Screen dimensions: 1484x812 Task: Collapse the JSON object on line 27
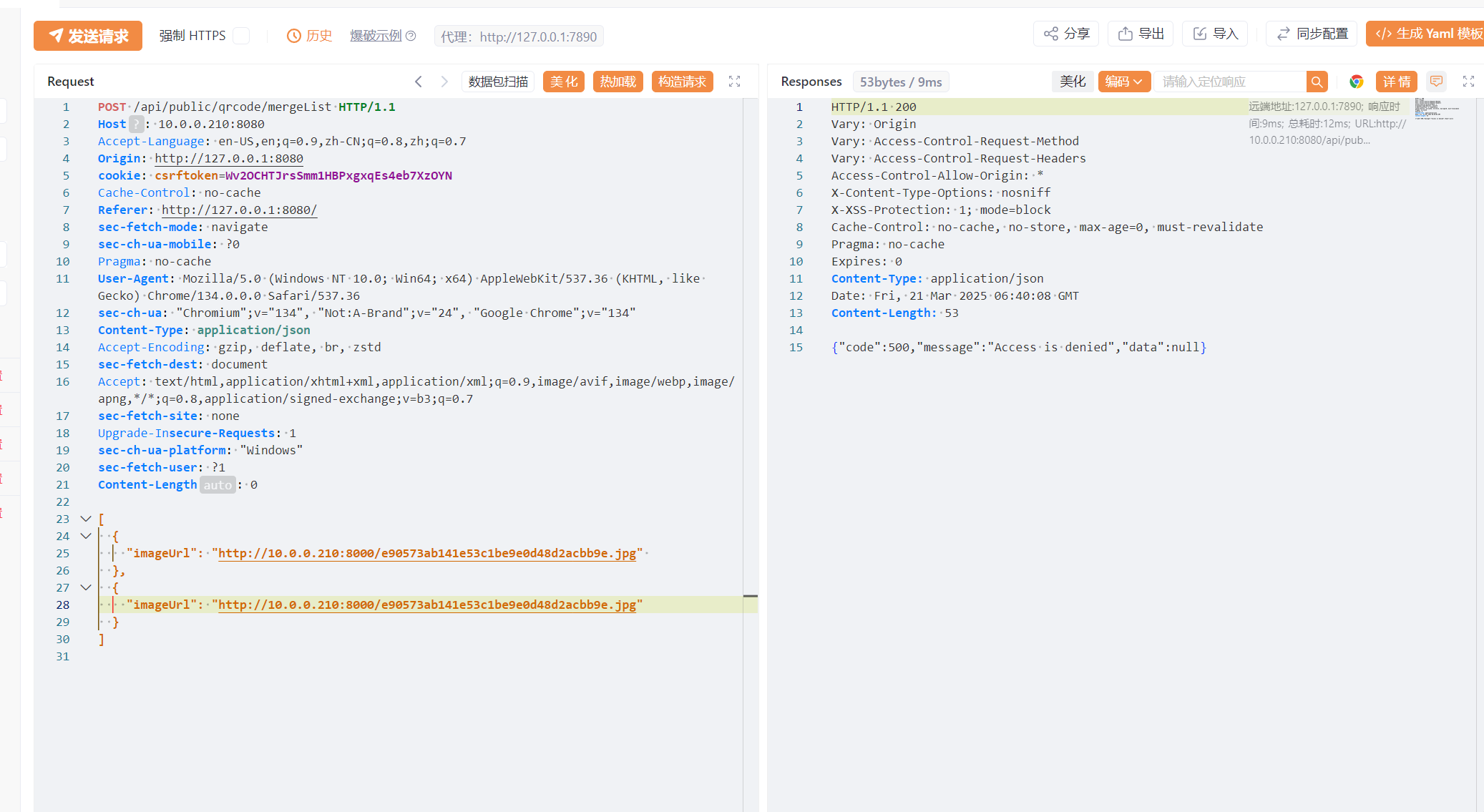point(86,587)
